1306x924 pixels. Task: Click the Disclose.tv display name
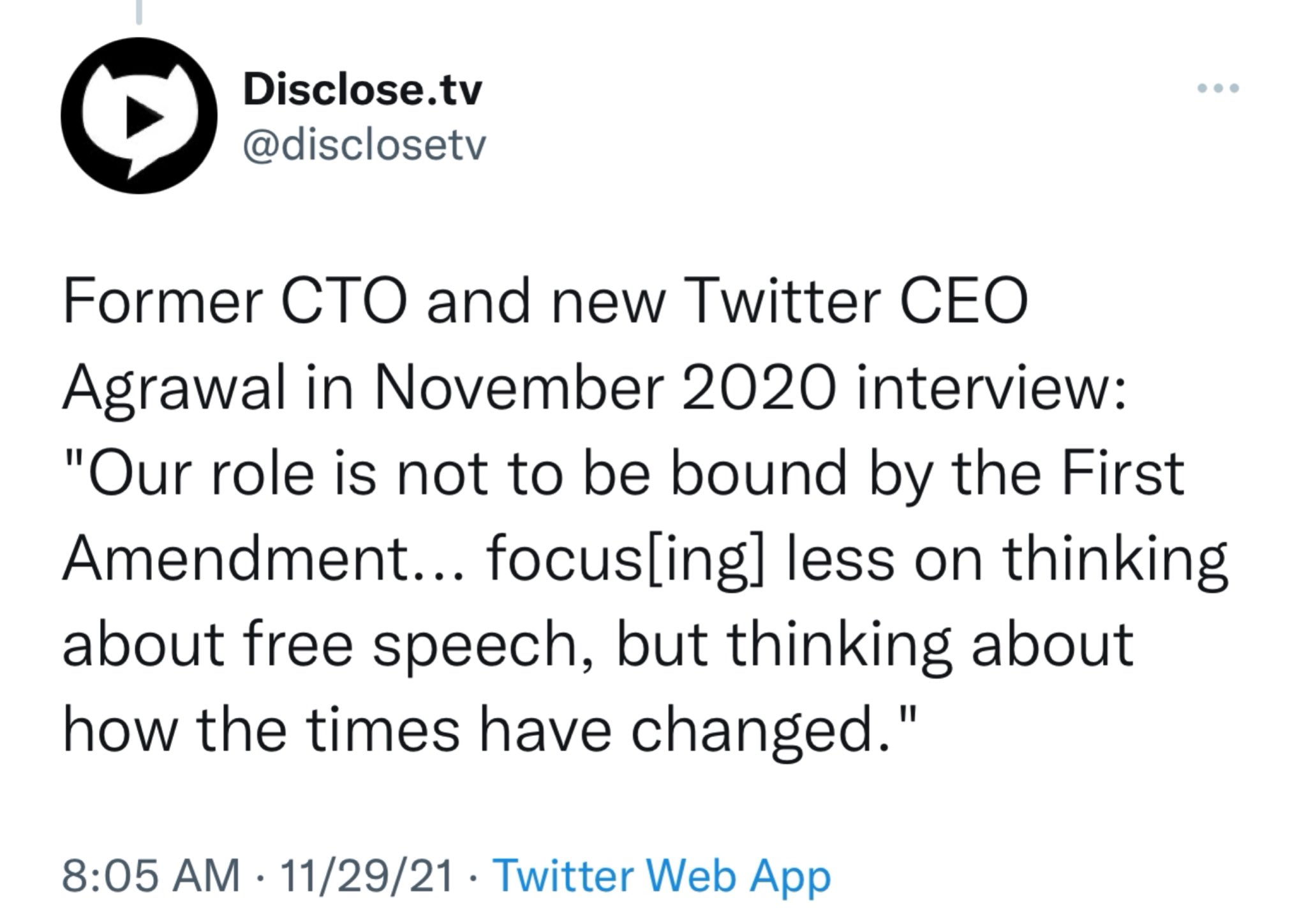pos(362,91)
